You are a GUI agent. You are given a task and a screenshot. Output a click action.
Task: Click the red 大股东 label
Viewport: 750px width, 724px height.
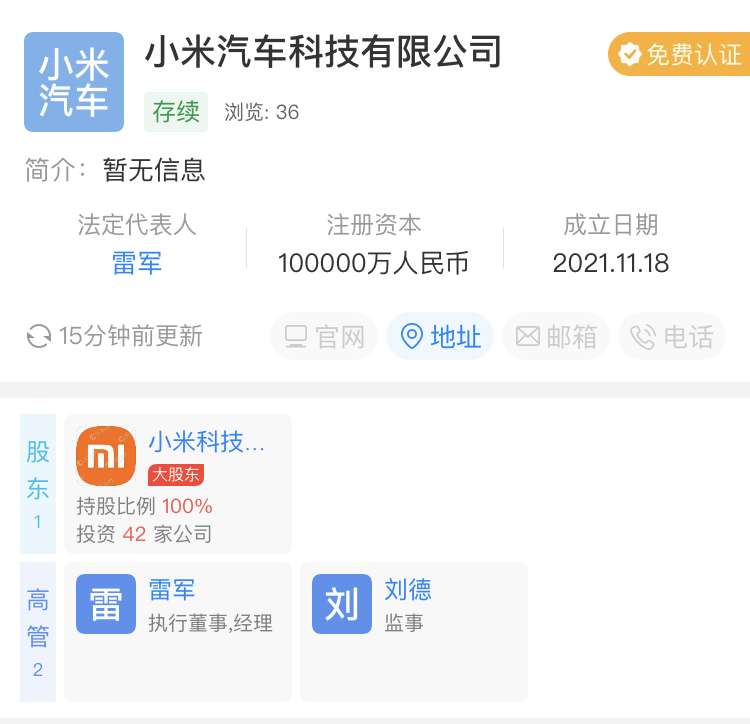pos(175,475)
